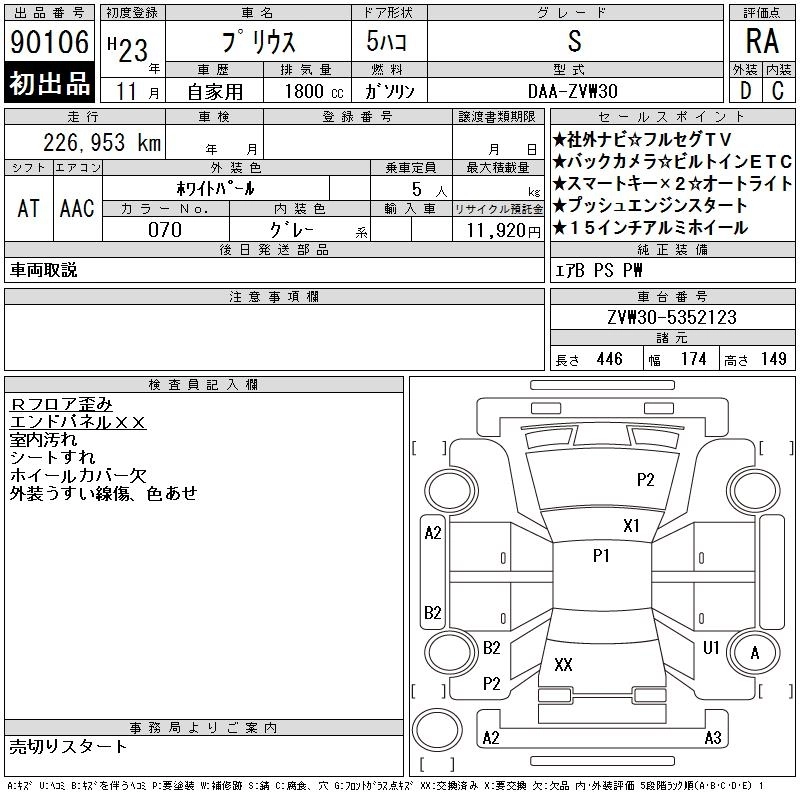800x800 pixels.
Task: Click the inspector note 室内汚れ
Action: tap(43, 439)
